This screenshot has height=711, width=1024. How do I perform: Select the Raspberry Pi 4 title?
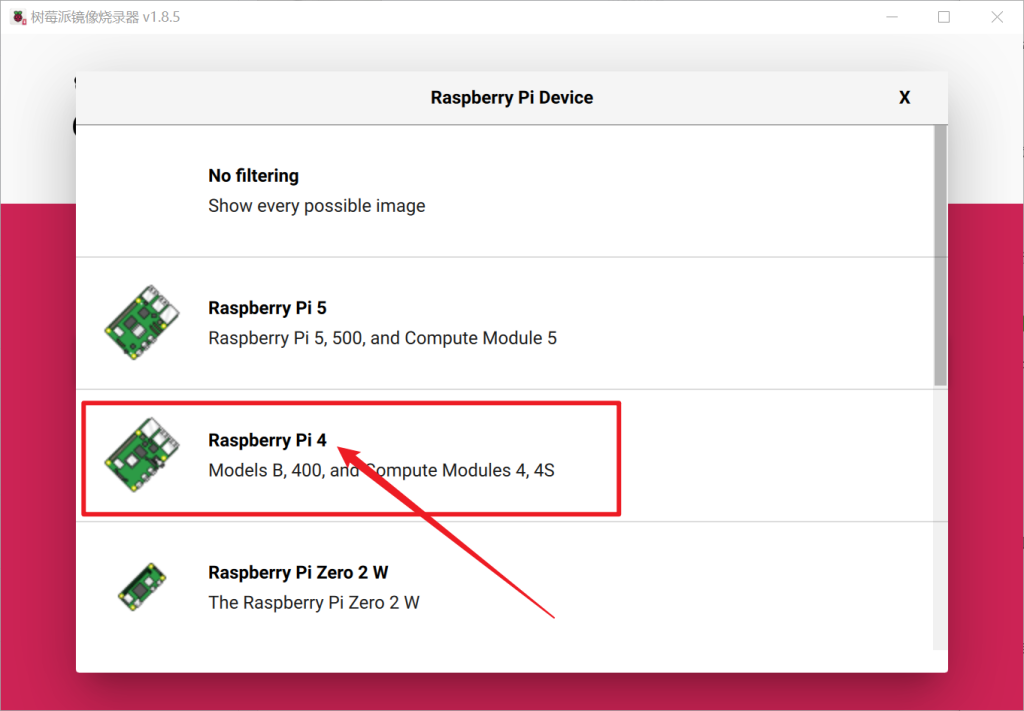267,440
